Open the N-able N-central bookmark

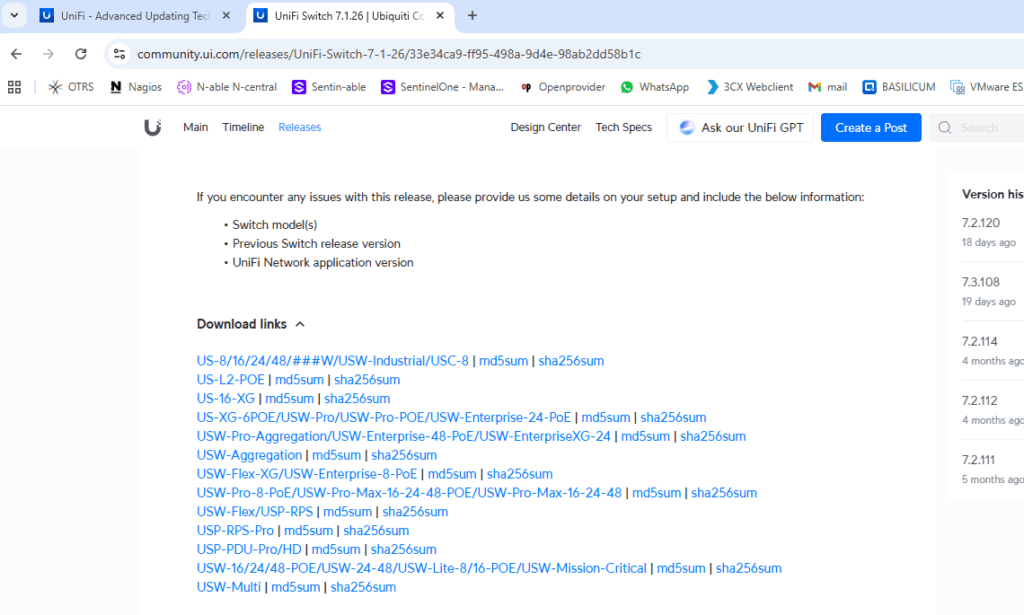pos(227,87)
